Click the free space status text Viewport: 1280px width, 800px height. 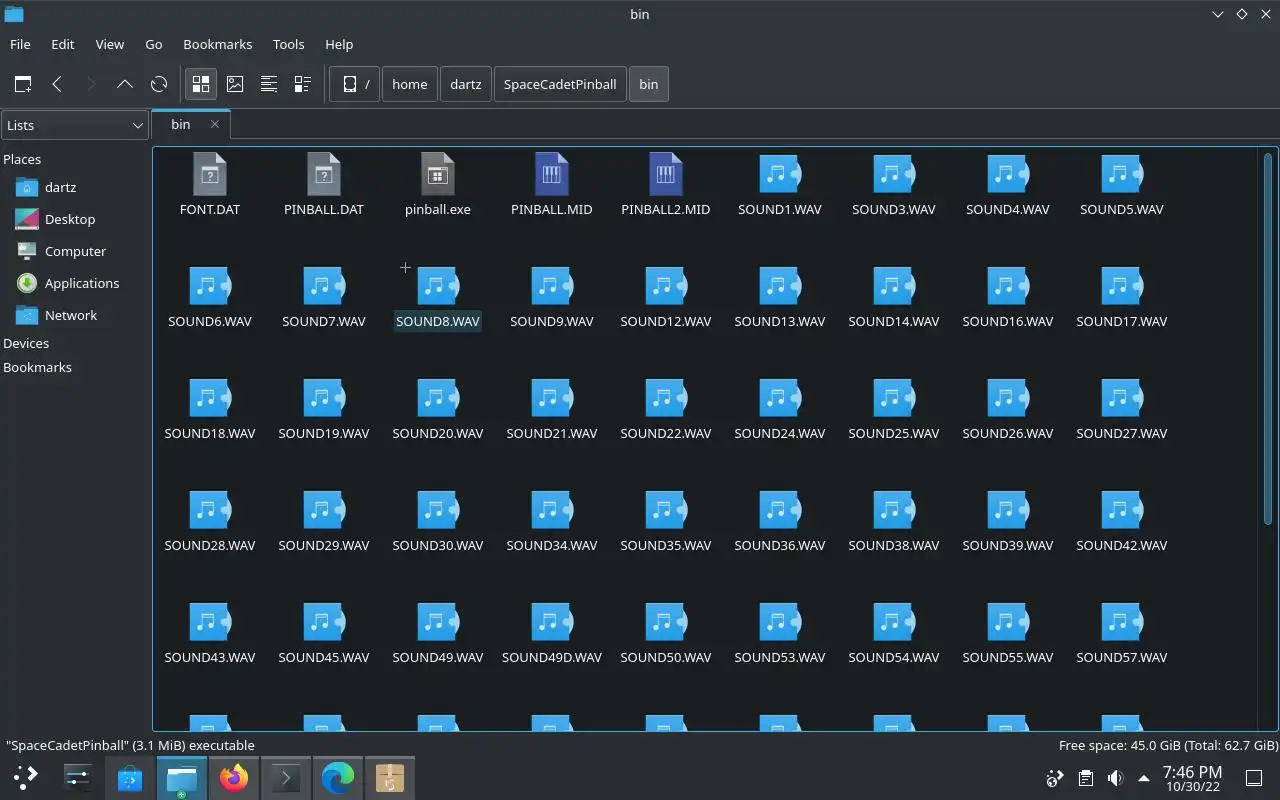pyautogui.click(x=1168, y=745)
